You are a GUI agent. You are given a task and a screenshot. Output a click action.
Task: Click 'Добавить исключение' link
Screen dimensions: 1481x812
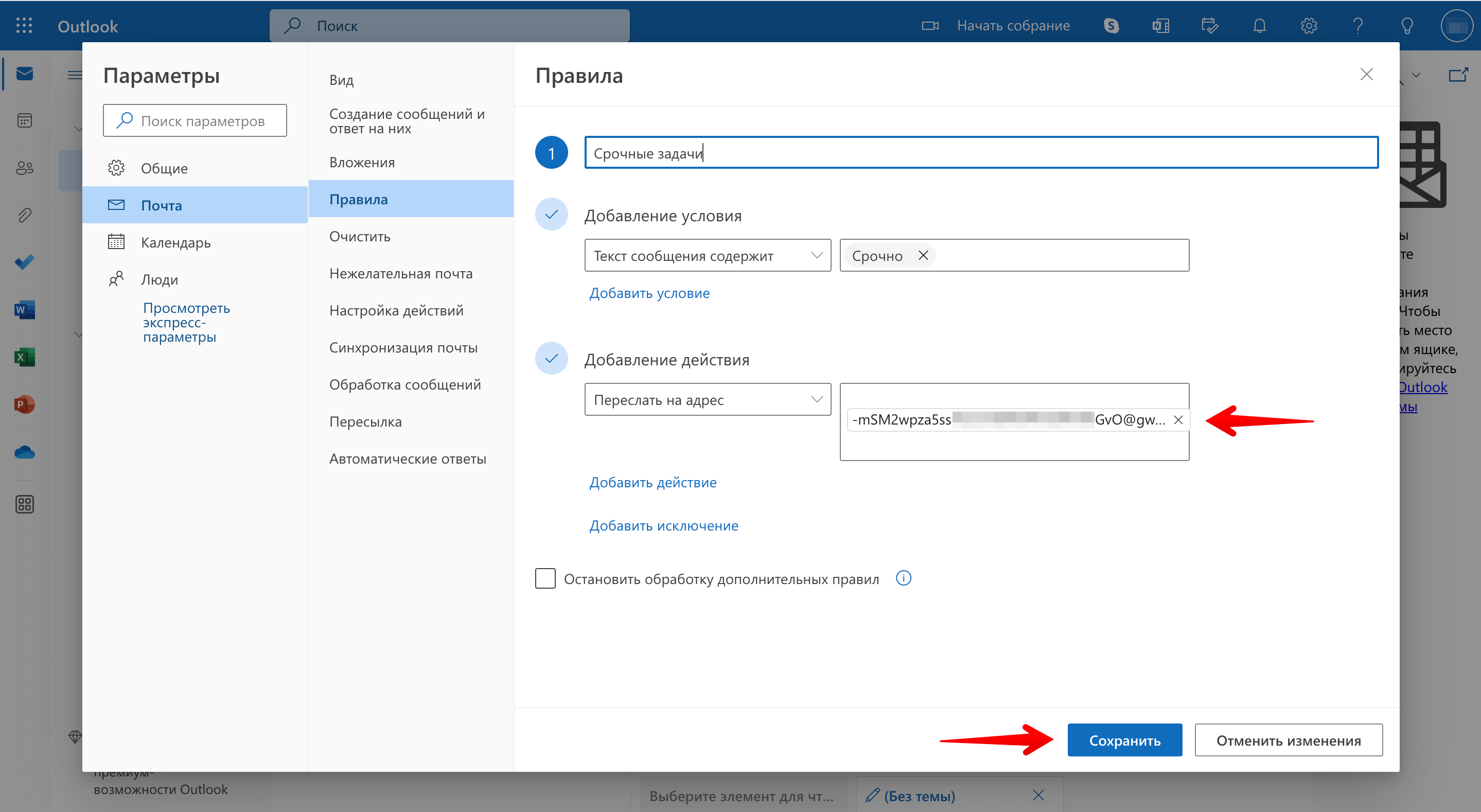click(x=664, y=524)
